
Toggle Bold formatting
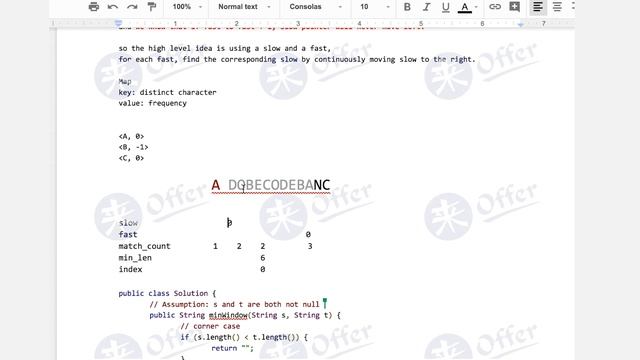pos(407,7)
